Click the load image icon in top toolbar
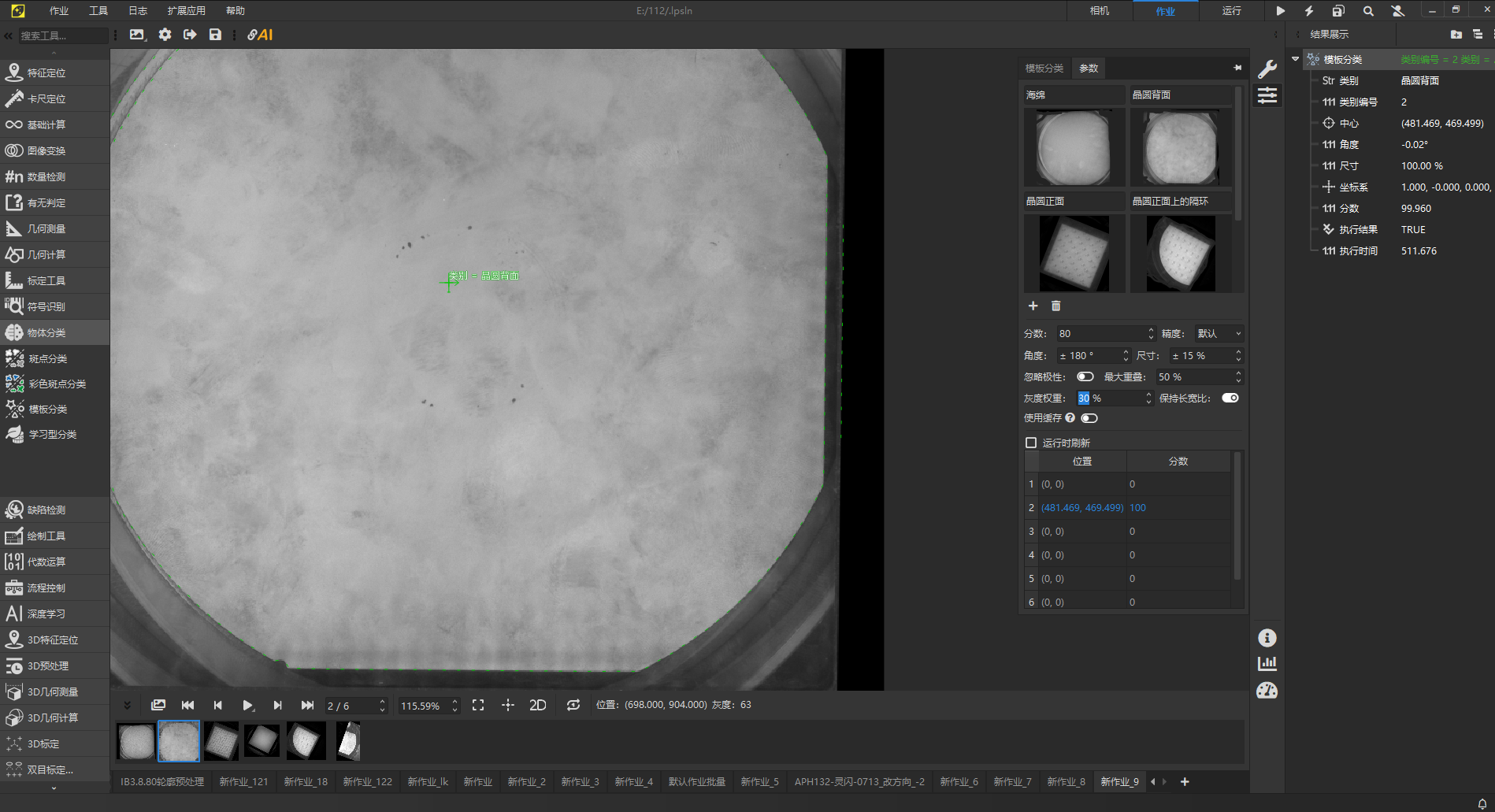Screen dimensions: 1495x812 point(138,35)
